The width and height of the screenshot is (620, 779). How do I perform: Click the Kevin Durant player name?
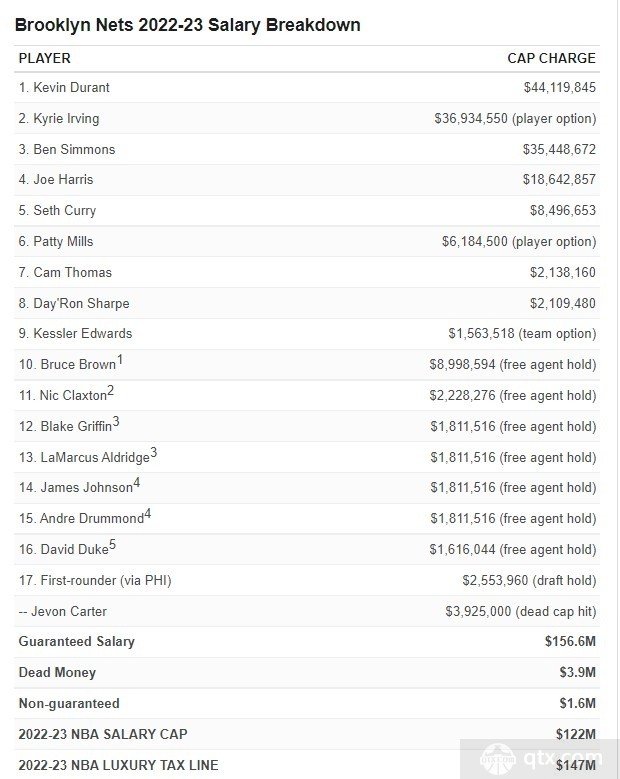[71, 87]
